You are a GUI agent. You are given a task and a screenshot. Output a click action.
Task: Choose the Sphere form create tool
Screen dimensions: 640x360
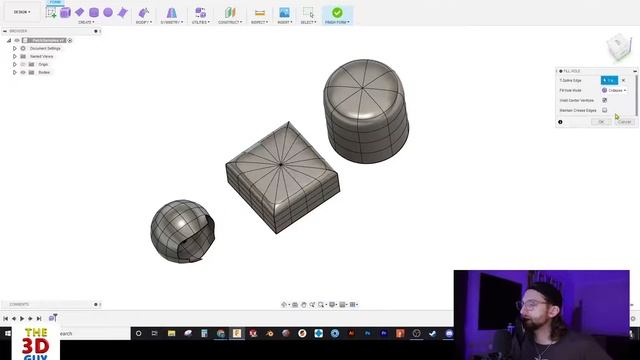click(x=108, y=12)
